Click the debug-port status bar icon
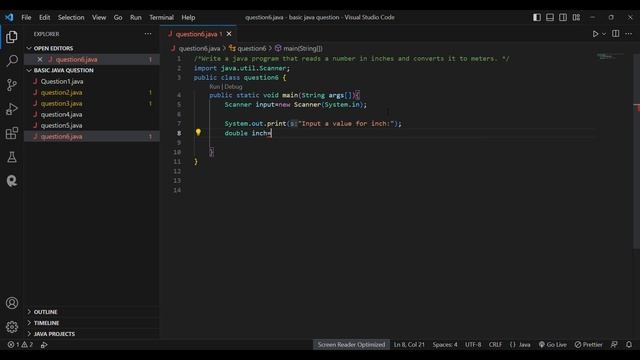The width and height of the screenshot is (640, 360). 44,344
